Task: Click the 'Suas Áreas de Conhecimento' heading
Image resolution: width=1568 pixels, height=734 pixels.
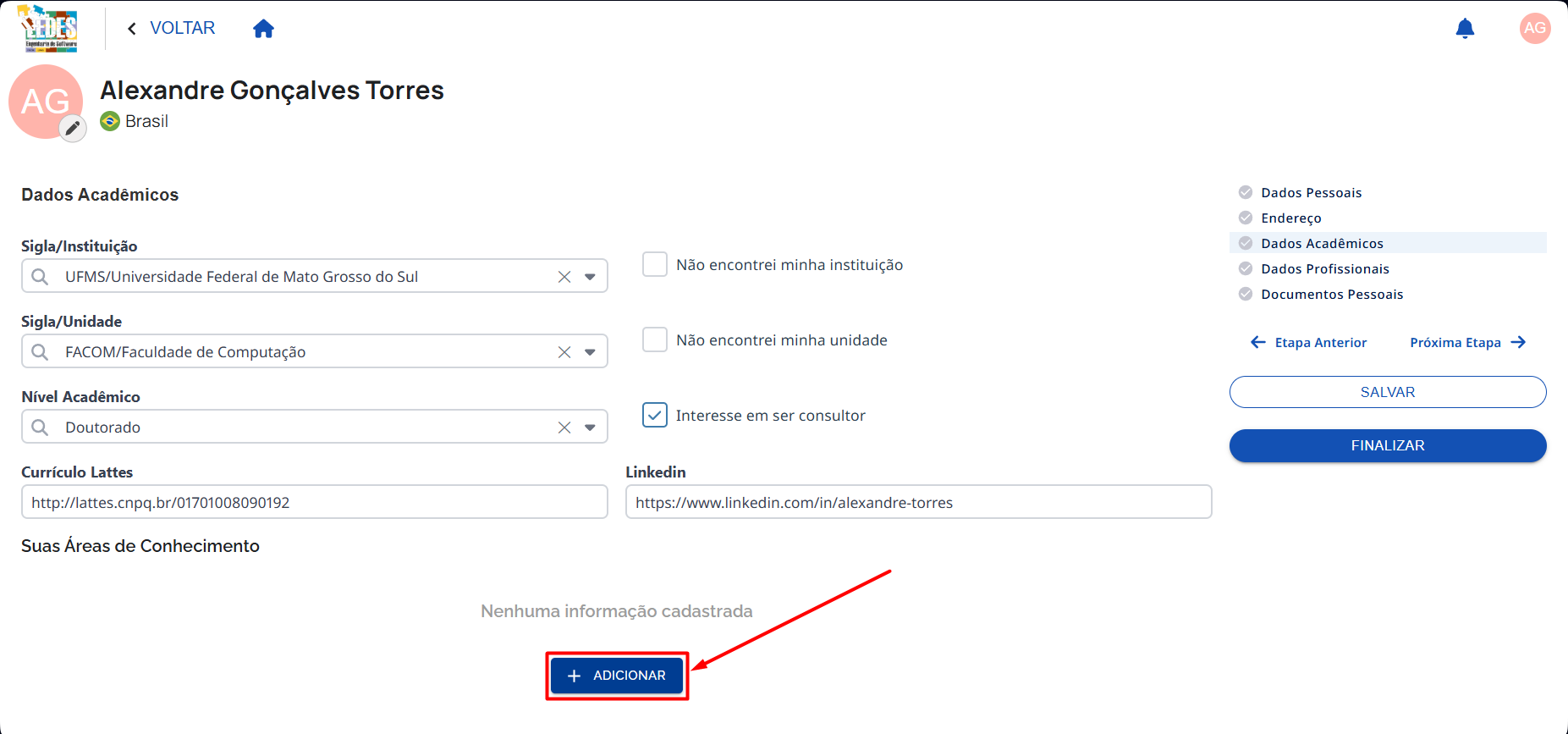Action: coord(140,546)
